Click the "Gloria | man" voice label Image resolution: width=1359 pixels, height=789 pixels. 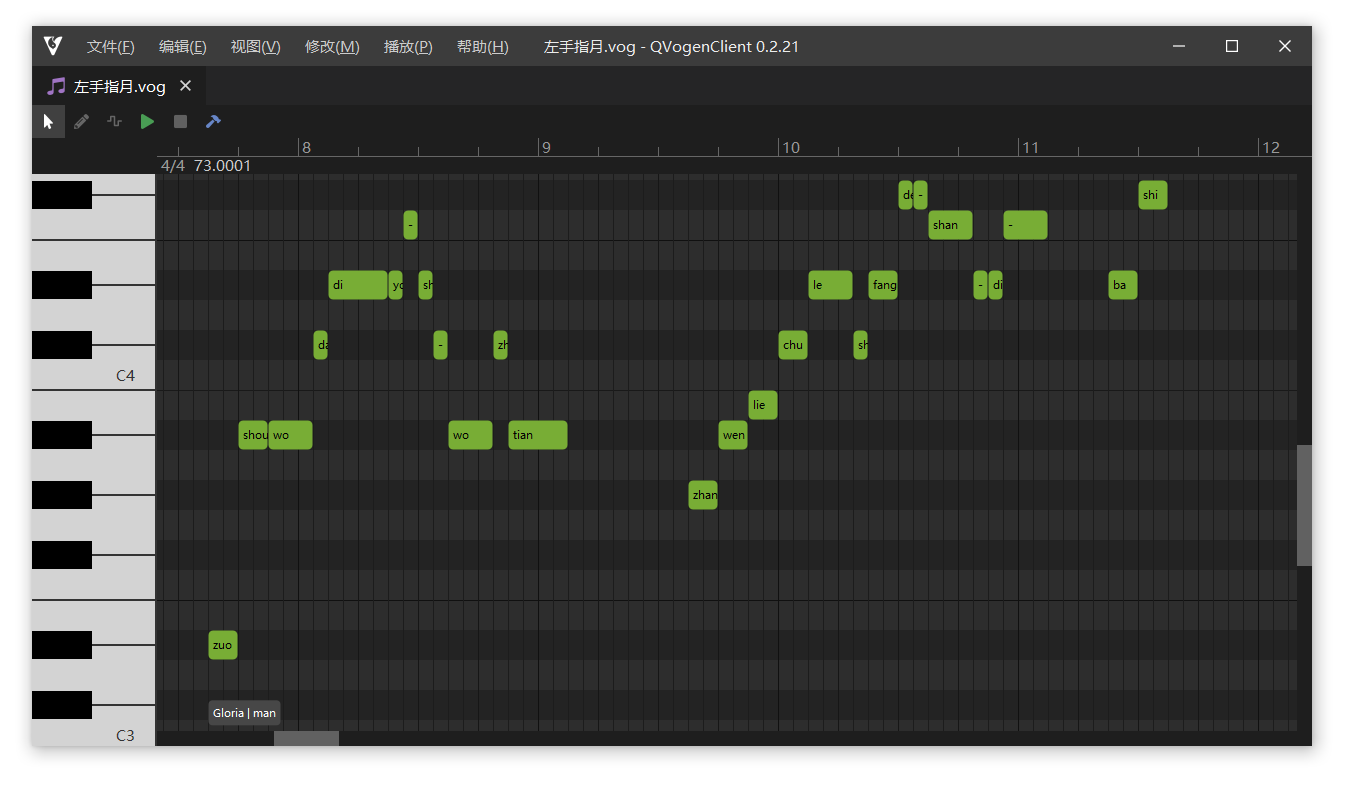tap(244, 713)
